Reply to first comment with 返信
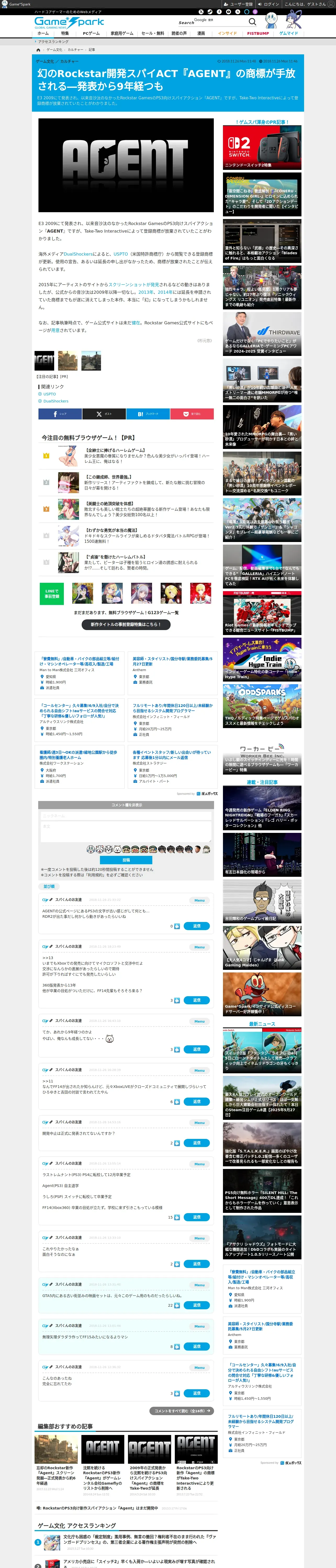This screenshot has height=1568, width=336. pos(197,926)
